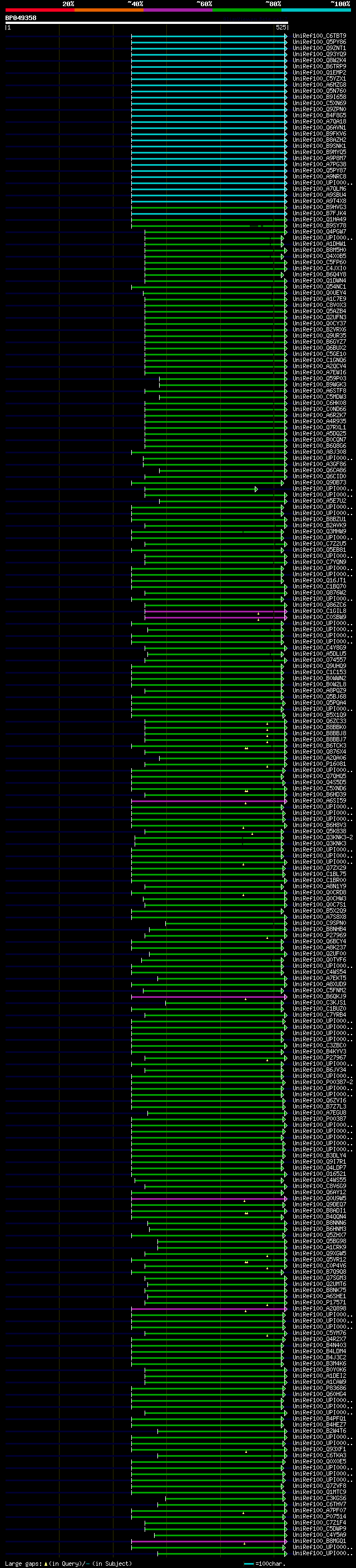Open hit UniRef100_C6TBT9

point(319,36)
